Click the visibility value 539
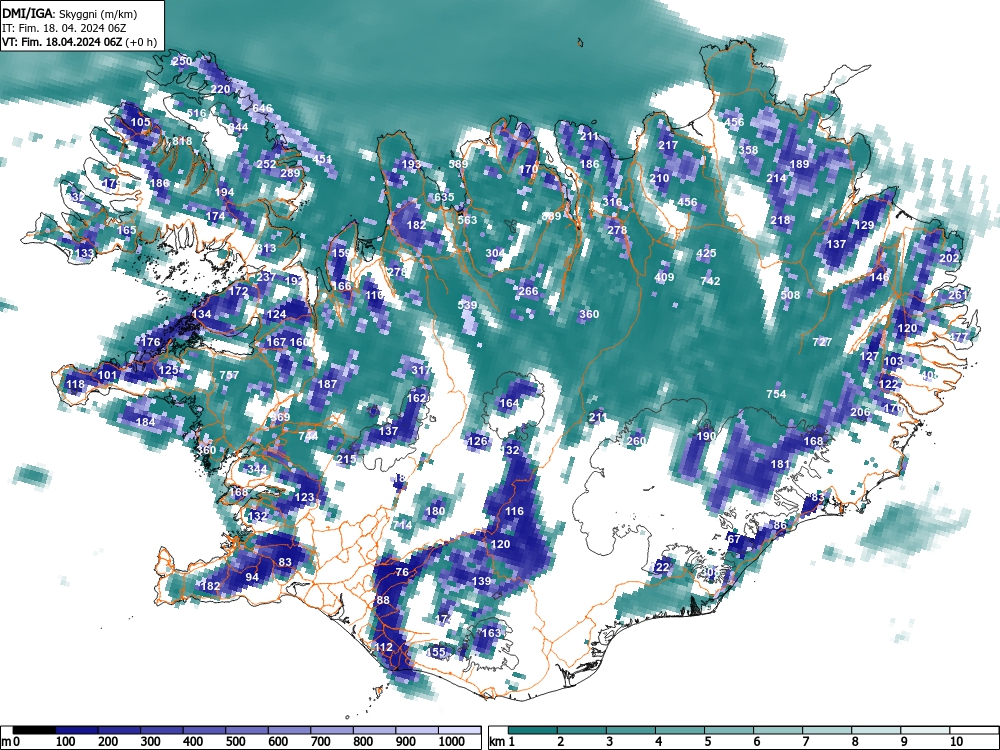The image size is (1000, 750). [467, 305]
